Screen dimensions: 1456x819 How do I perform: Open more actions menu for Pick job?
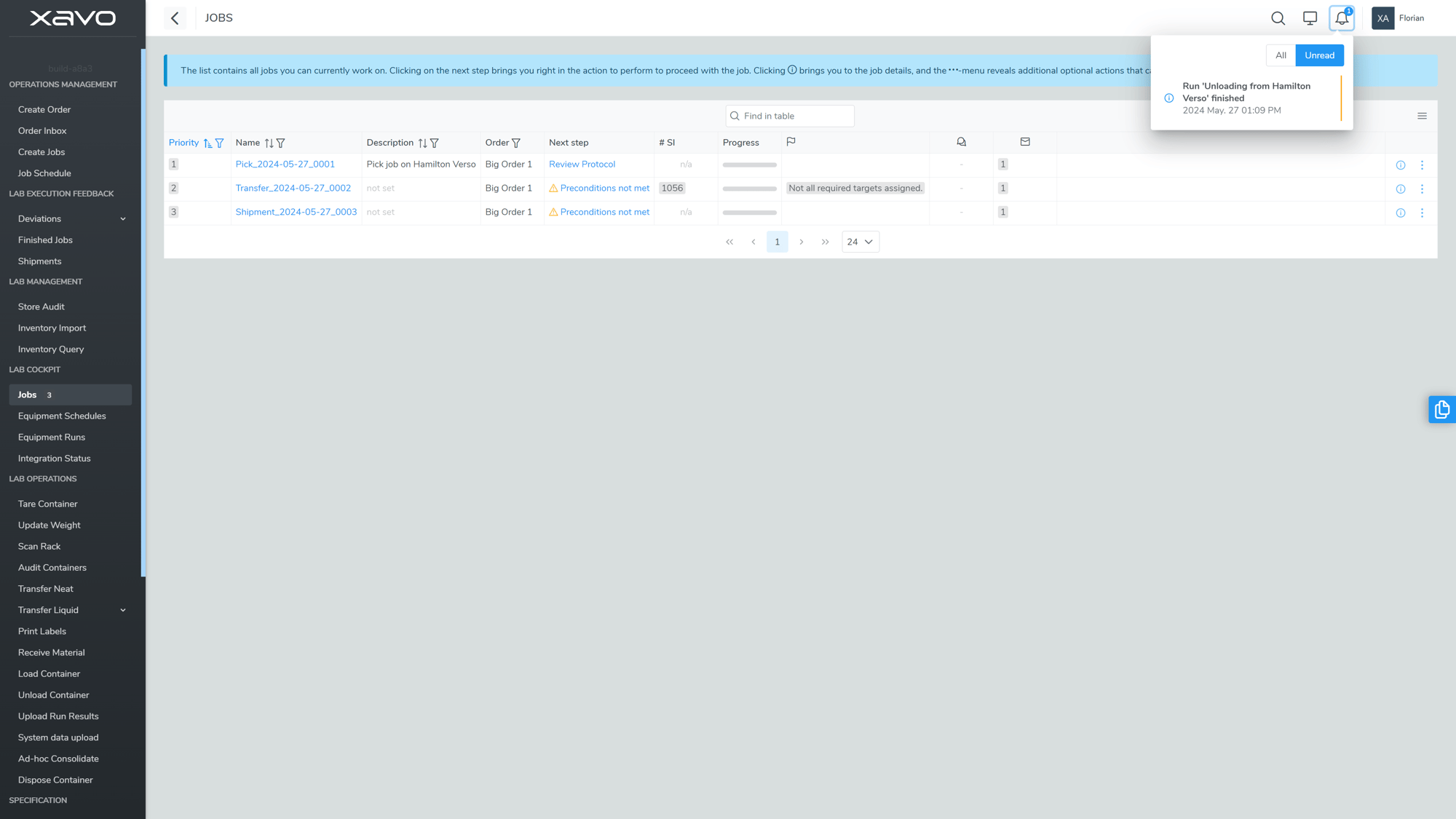1422,165
